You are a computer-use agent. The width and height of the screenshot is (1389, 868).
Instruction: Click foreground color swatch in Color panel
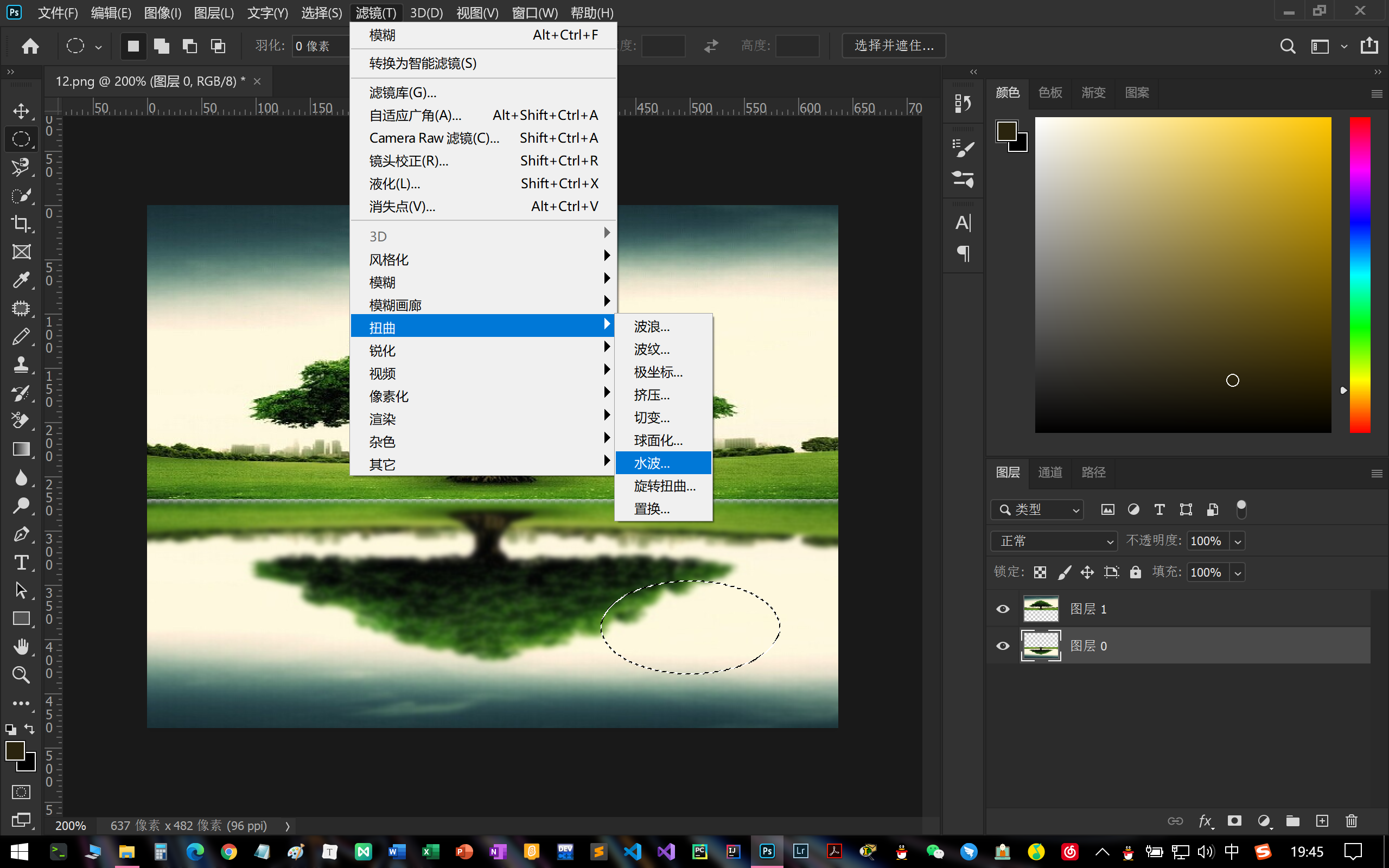(1006, 131)
